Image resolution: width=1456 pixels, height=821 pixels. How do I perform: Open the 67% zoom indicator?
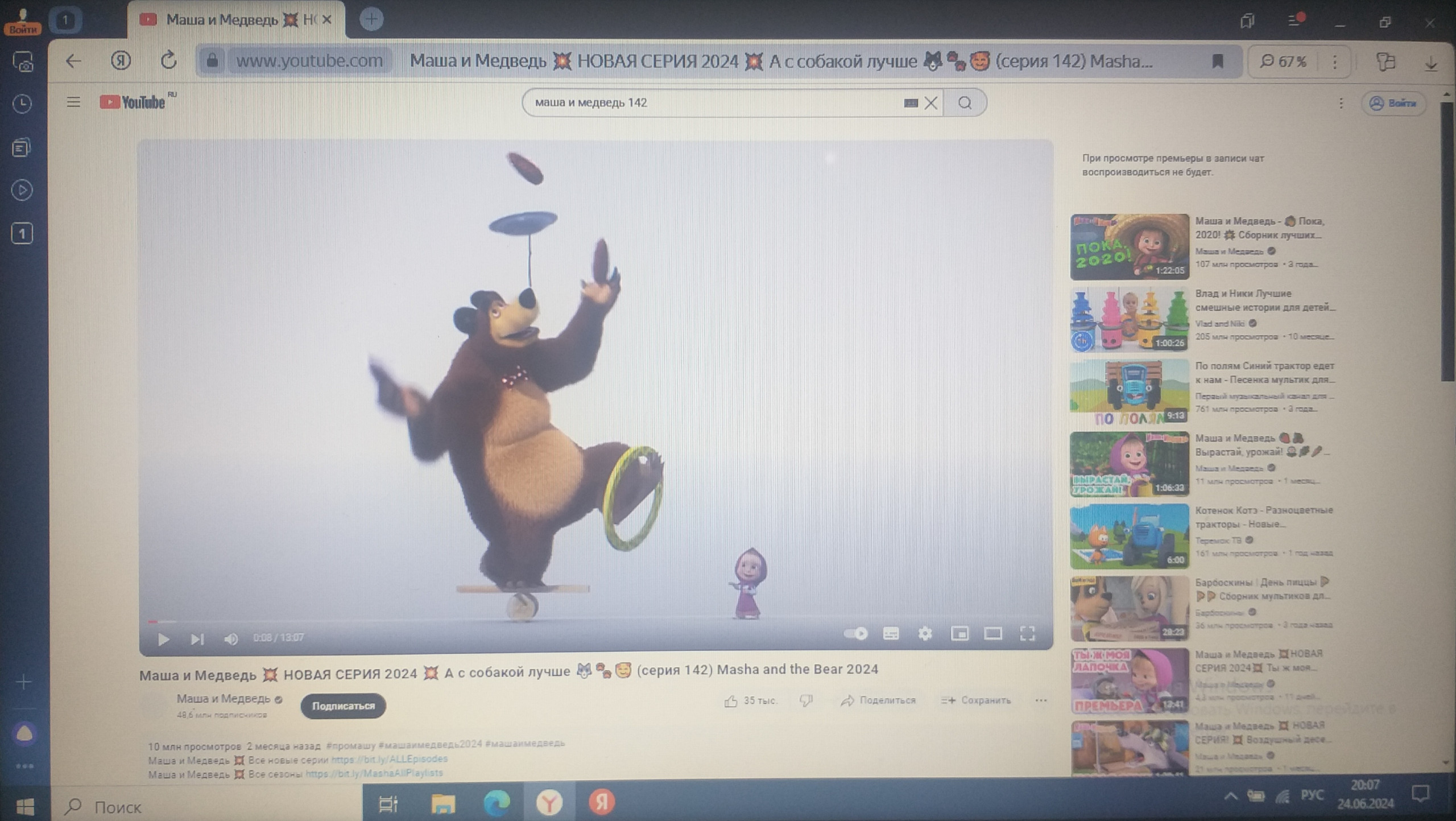pos(1283,61)
